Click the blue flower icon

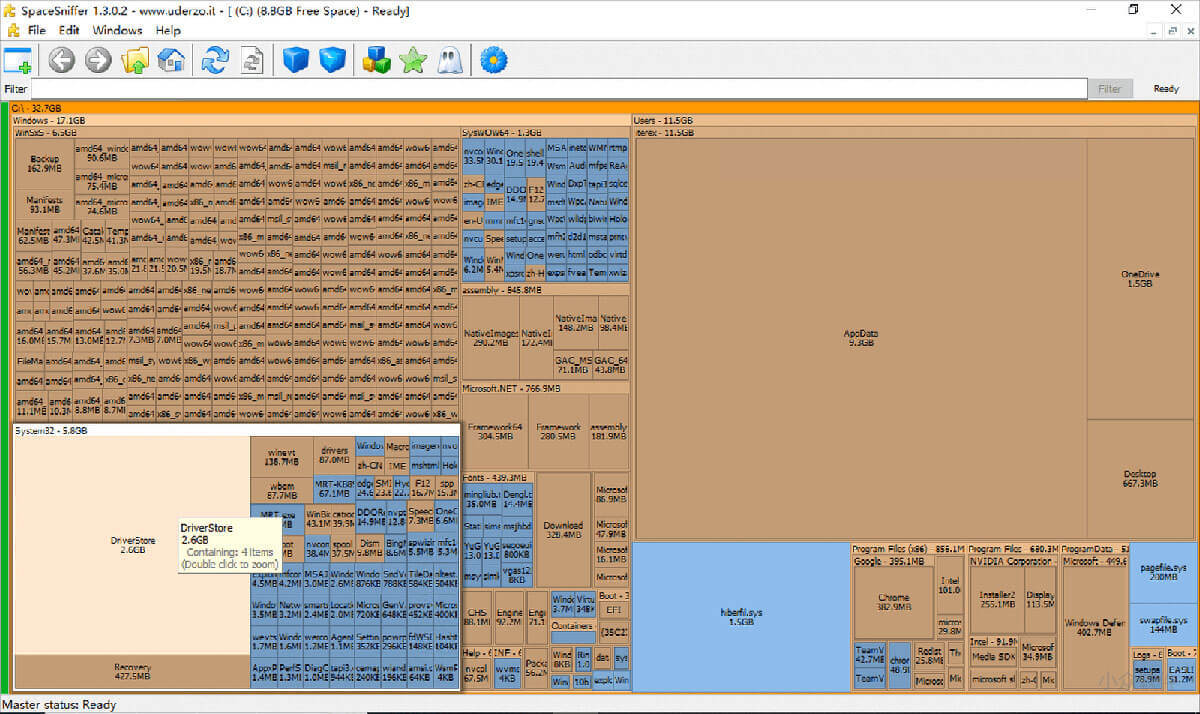493,61
